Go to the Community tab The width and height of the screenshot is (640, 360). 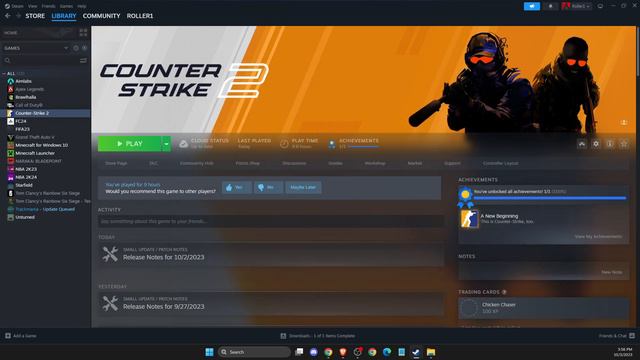pos(101,16)
